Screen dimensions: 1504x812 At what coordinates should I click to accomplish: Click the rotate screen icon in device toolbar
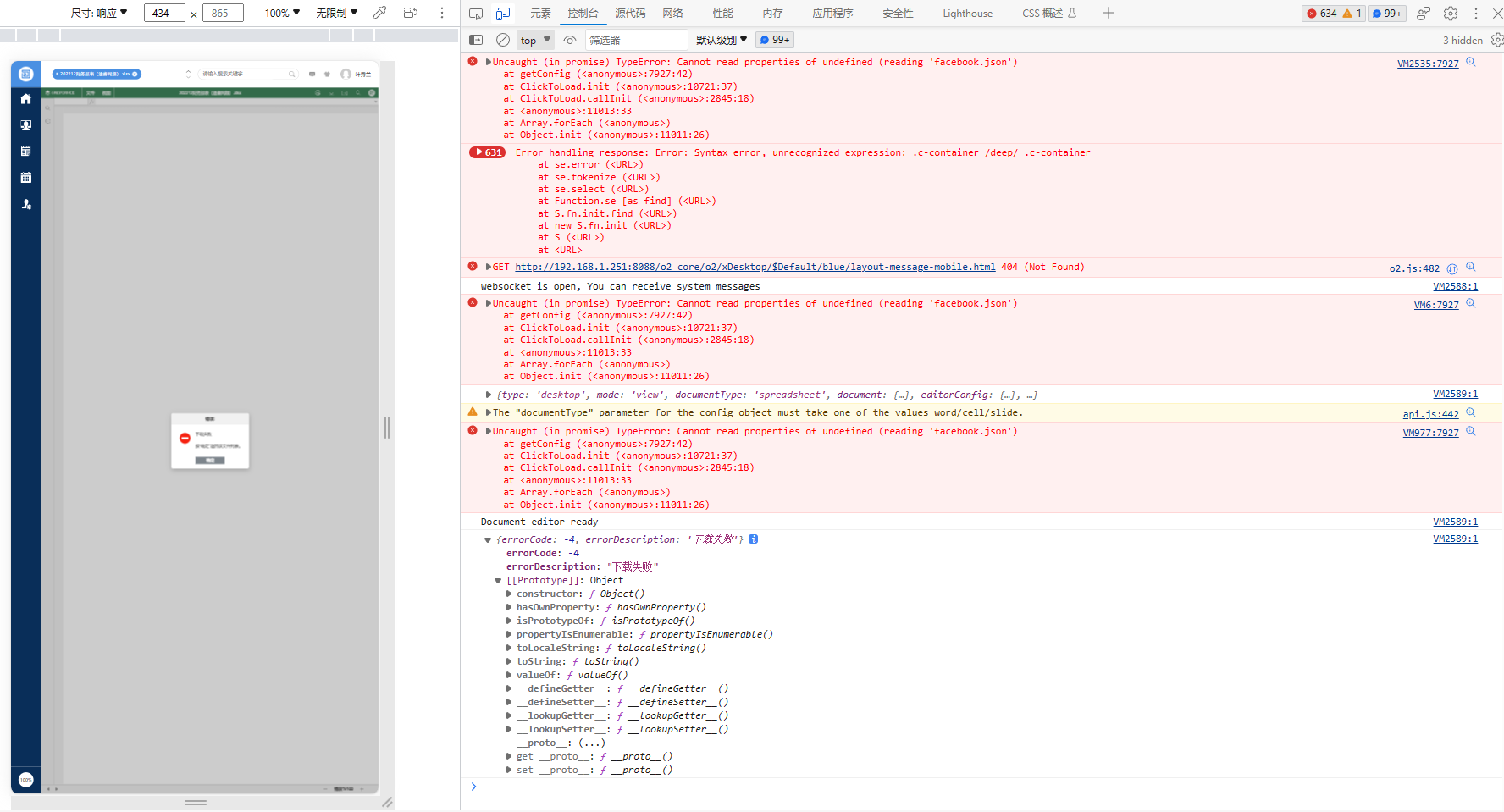(x=411, y=13)
